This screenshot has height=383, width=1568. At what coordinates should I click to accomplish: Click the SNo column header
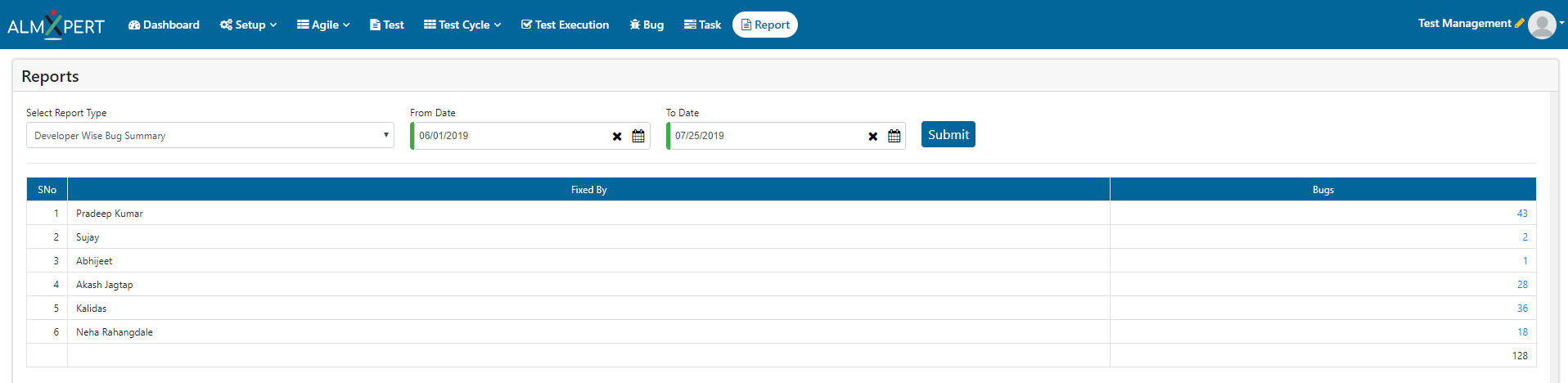click(47, 189)
